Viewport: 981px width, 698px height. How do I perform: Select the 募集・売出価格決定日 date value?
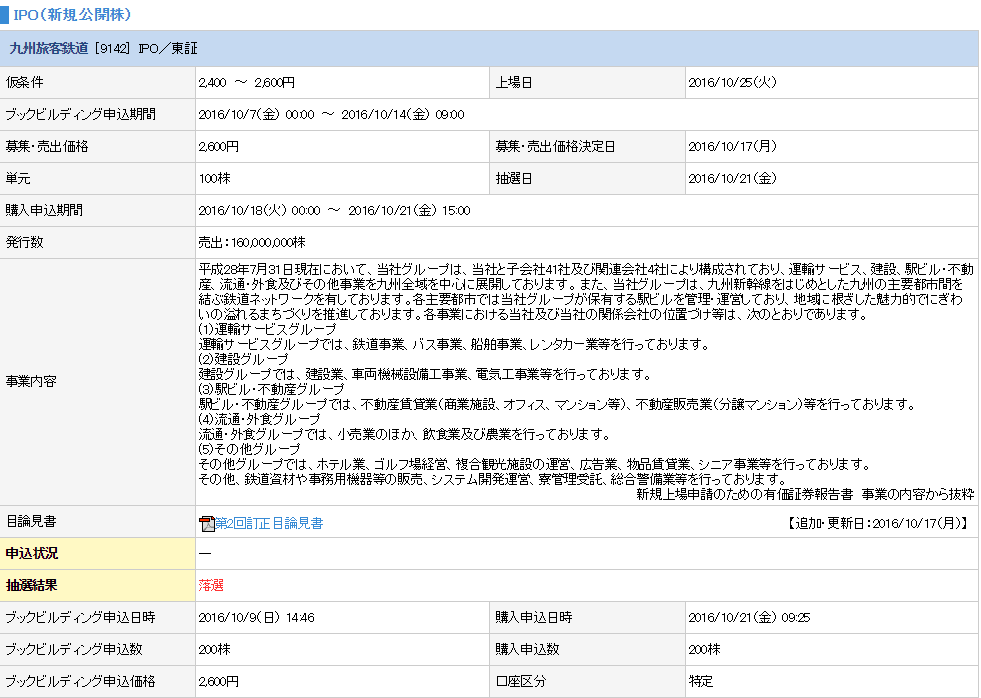pos(732,146)
